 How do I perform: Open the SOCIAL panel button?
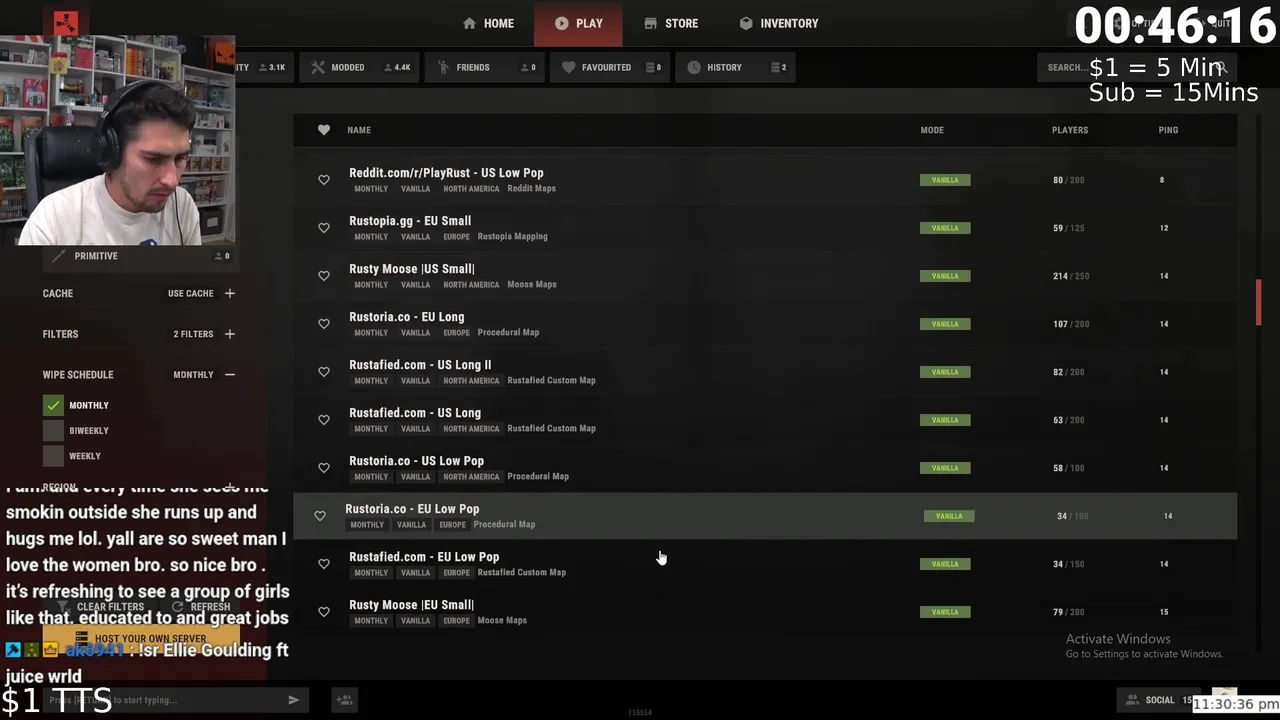coord(1158,700)
